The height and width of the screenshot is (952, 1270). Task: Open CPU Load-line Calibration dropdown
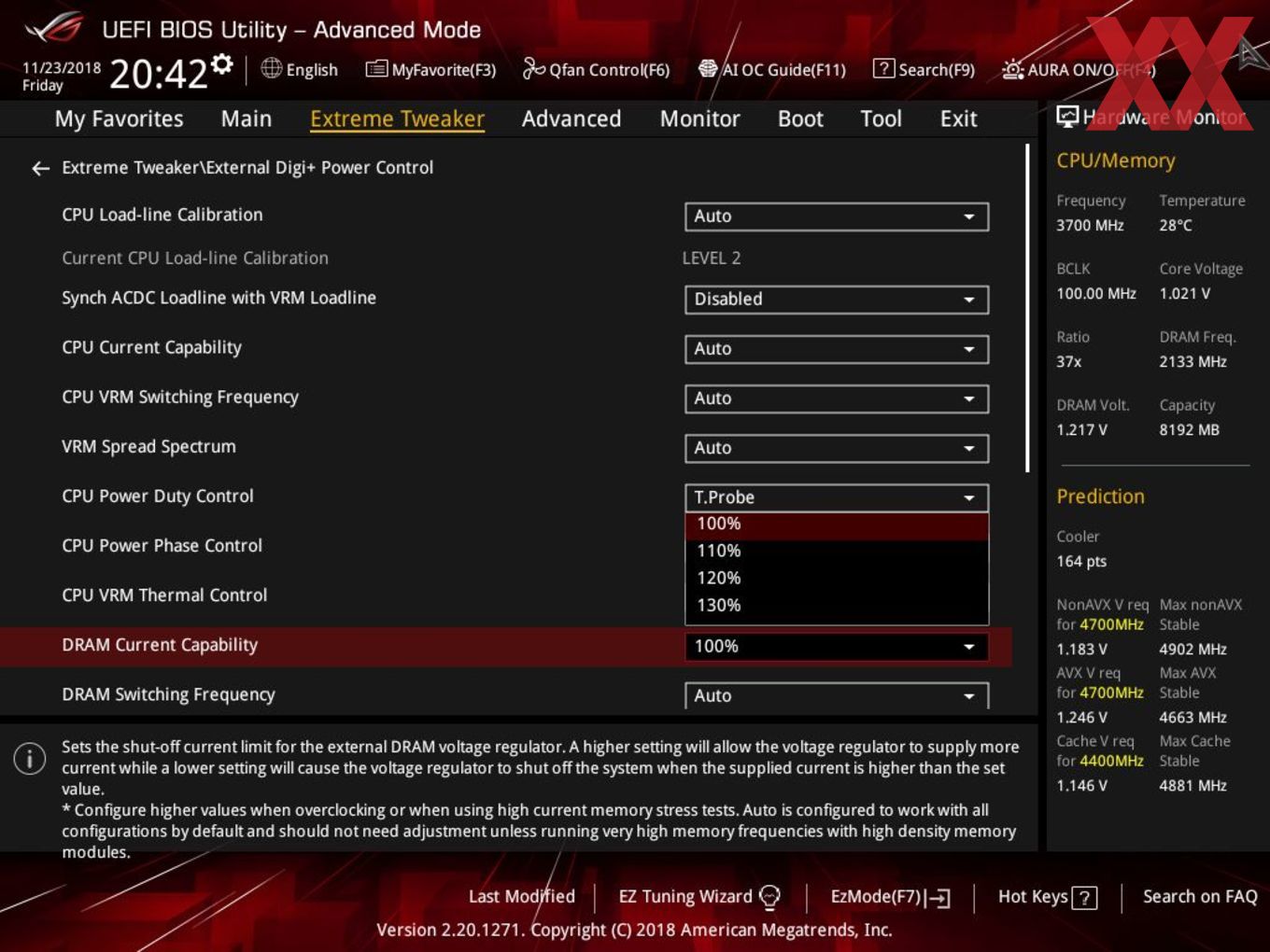point(837,217)
